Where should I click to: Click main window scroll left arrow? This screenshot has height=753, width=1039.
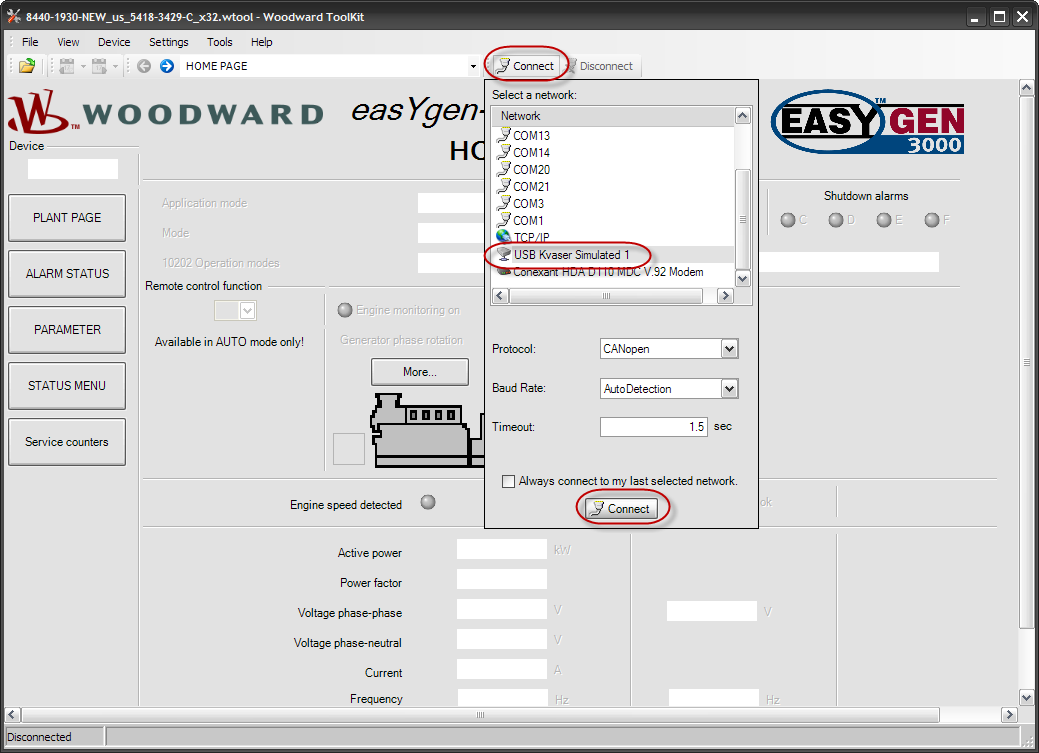(x=13, y=715)
